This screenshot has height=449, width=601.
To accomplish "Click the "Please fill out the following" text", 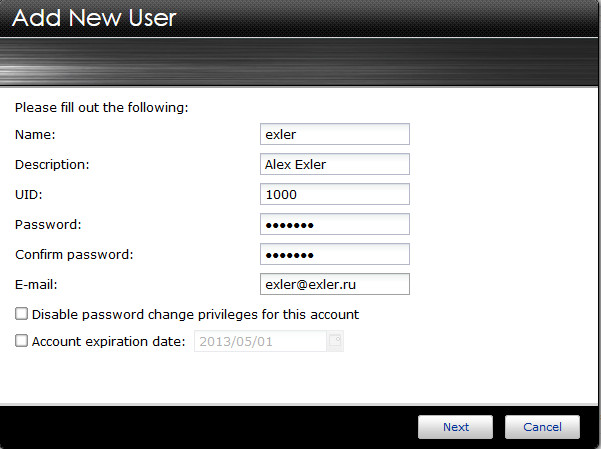I will [102, 106].
